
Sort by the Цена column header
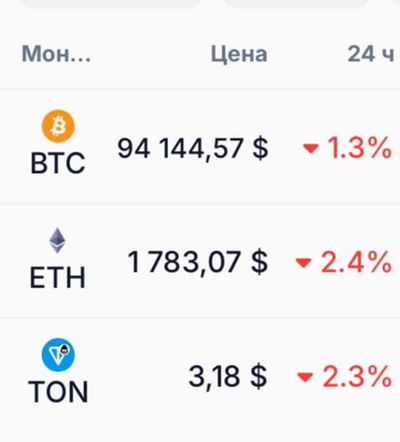239,54
